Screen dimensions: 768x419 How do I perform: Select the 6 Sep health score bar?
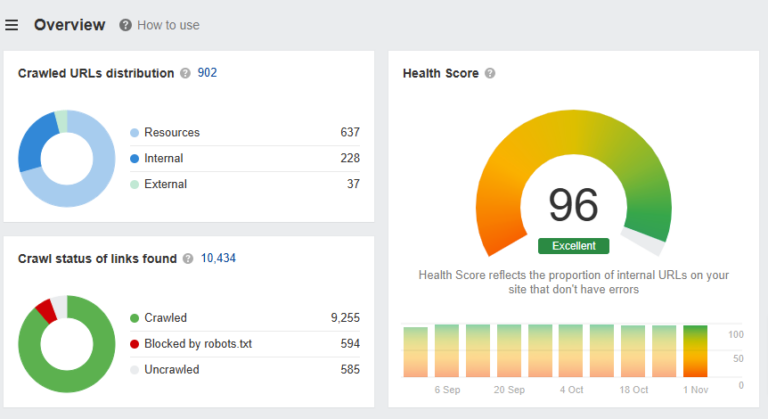click(x=447, y=351)
